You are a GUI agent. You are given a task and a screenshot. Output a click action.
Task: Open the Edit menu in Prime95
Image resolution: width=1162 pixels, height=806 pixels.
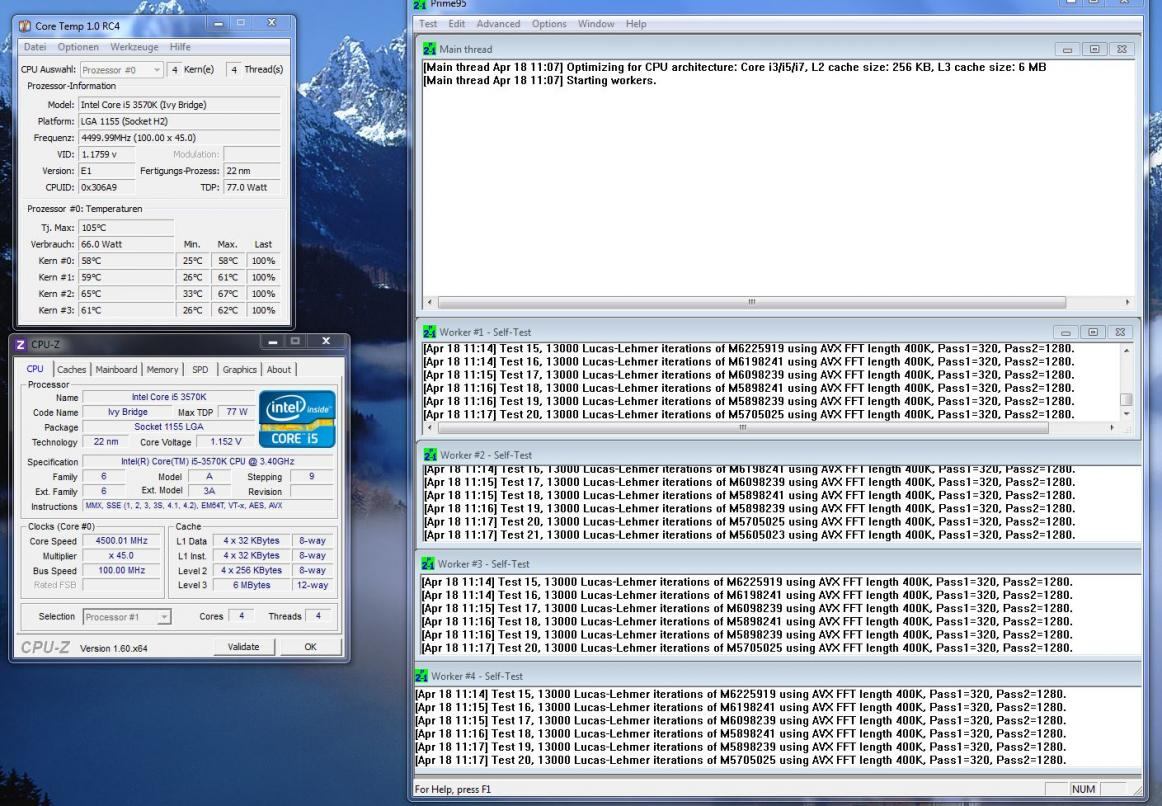point(456,24)
